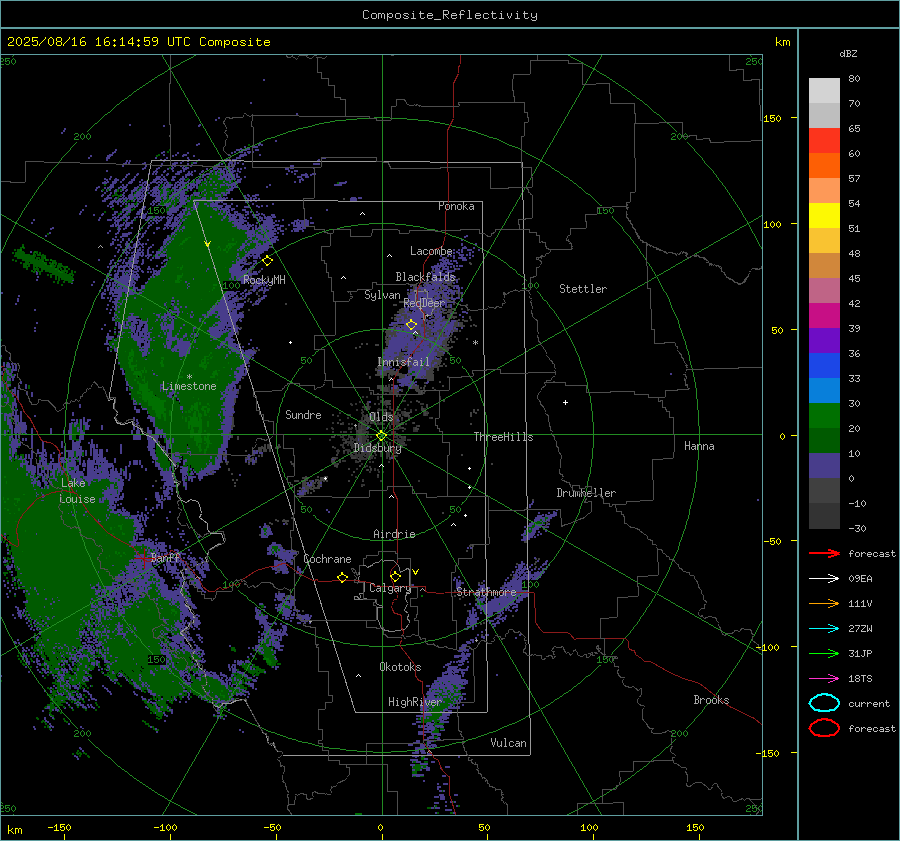Click the RockyMH label
The height and width of the screenshot is (841, 900).
(264, 280)
